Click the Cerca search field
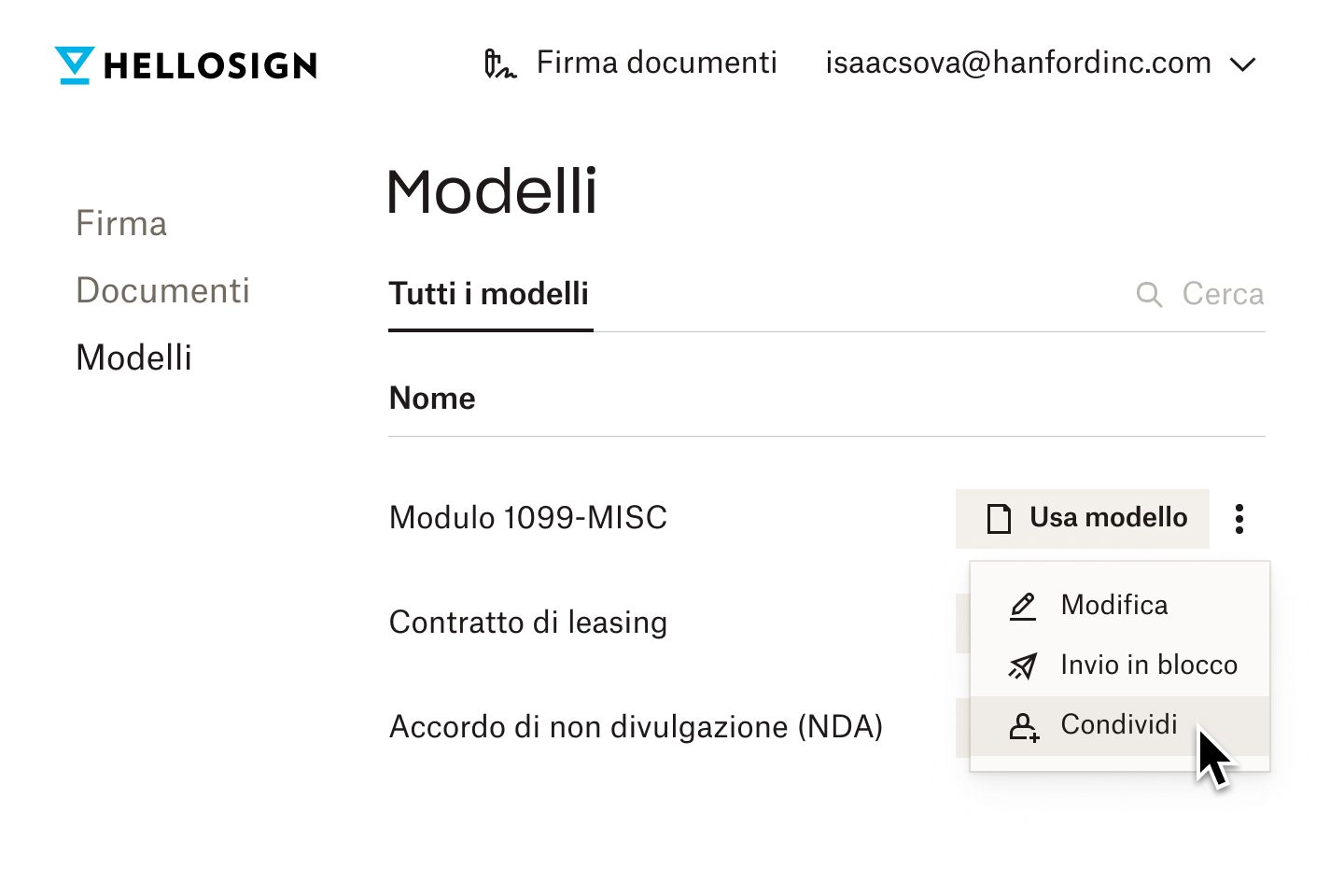This screenshot has width=1344, height=896. click(1222, 294)
